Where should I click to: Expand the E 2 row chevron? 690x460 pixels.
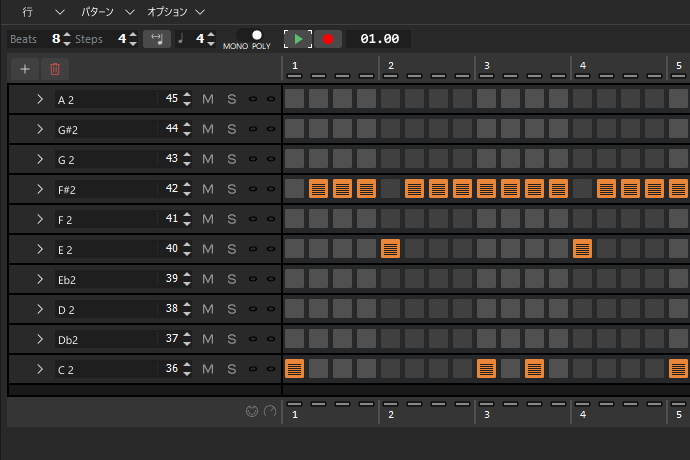point(40,249)
